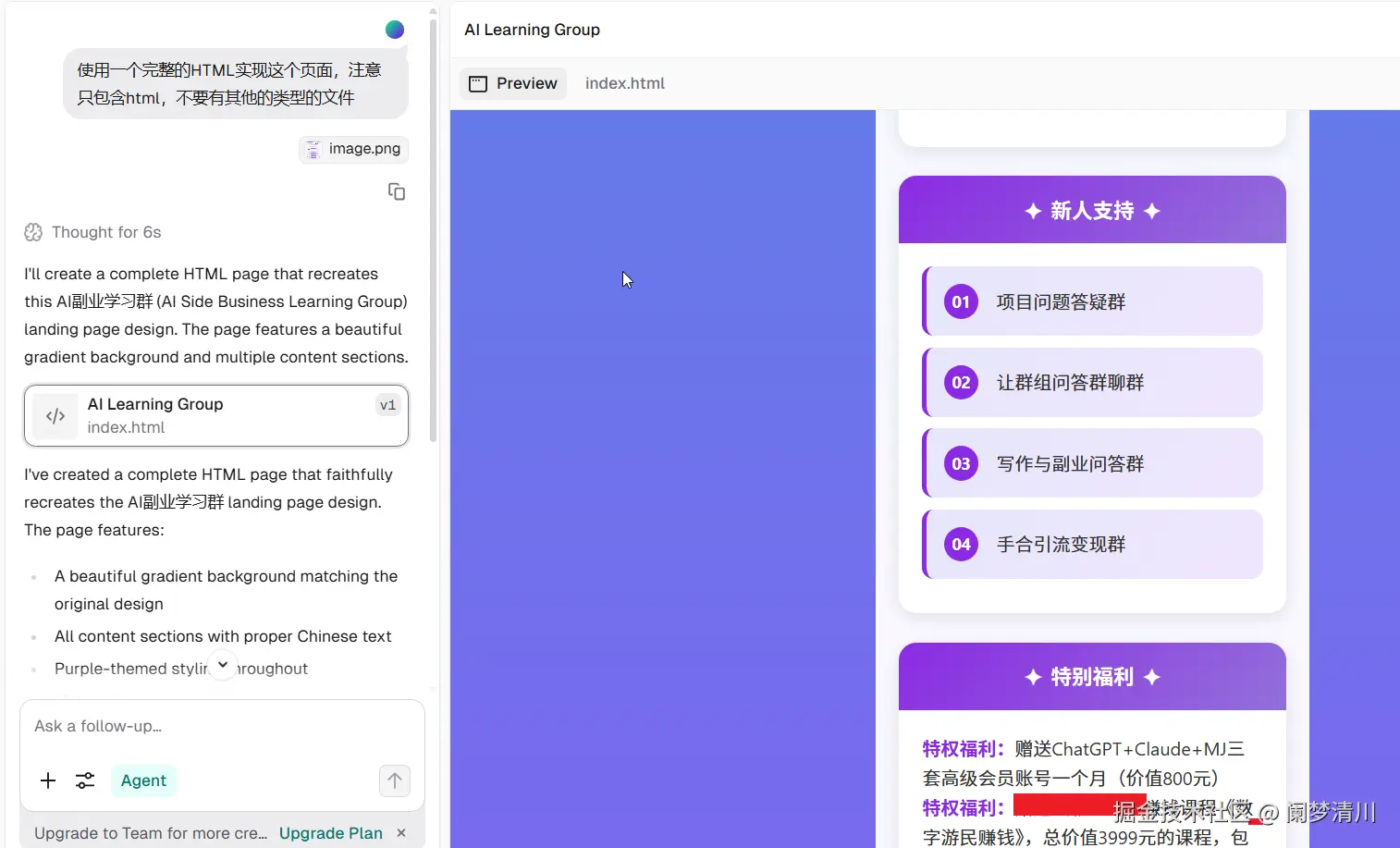
Task: Click the brain icon beside Thought for 6s
Action: [x=33, y=232]
